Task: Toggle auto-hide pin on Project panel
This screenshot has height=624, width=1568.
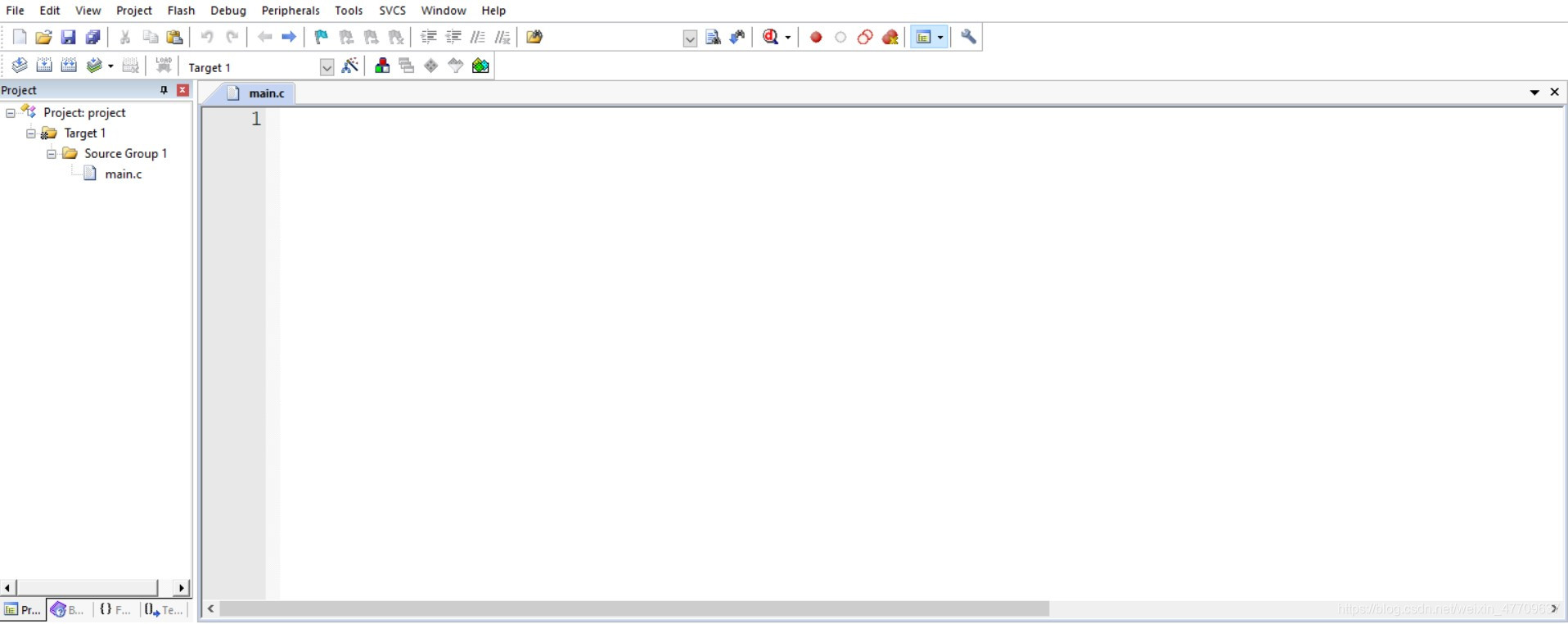Action: coord(164,90)
